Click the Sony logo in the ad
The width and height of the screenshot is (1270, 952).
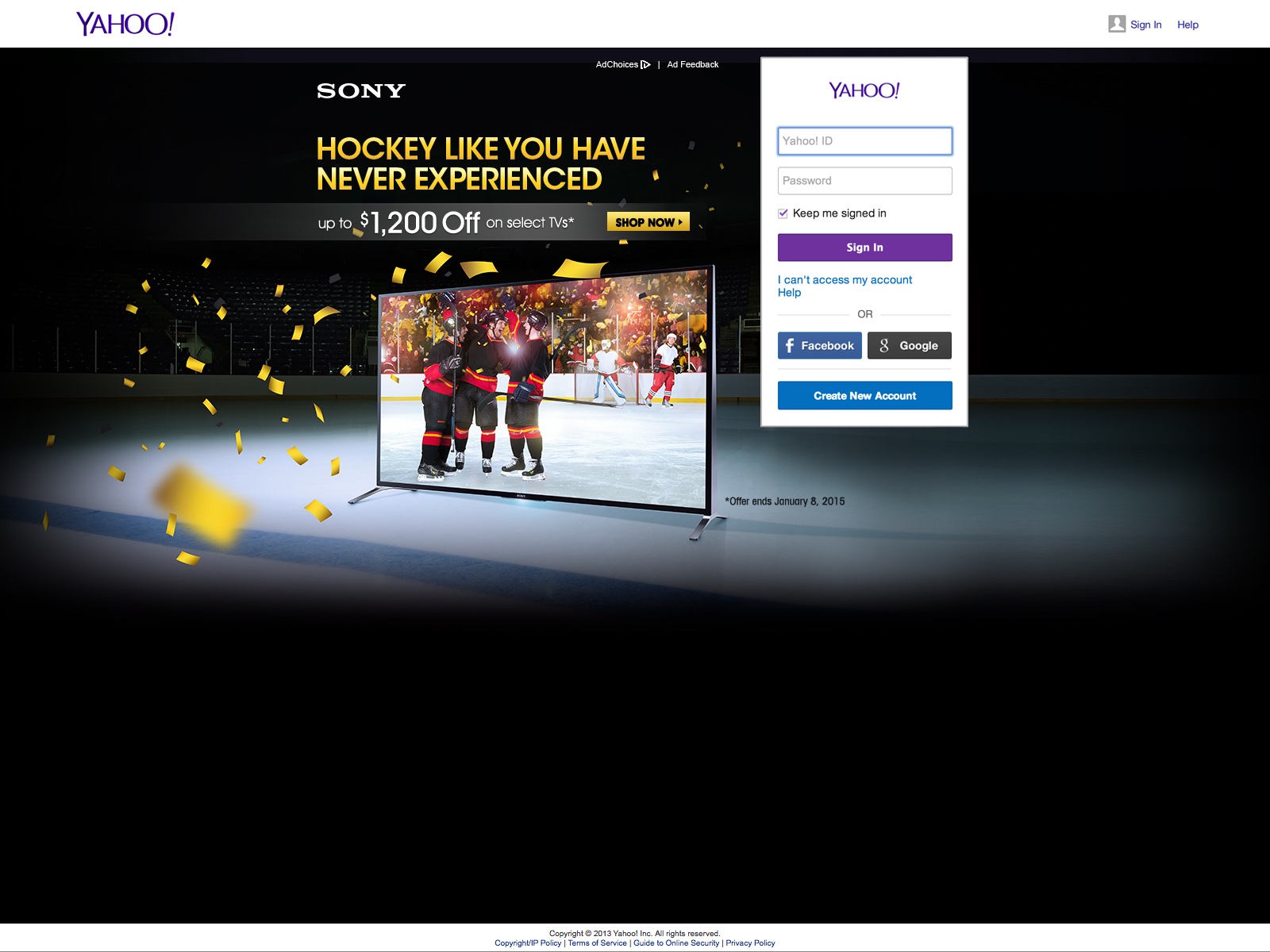361,90
